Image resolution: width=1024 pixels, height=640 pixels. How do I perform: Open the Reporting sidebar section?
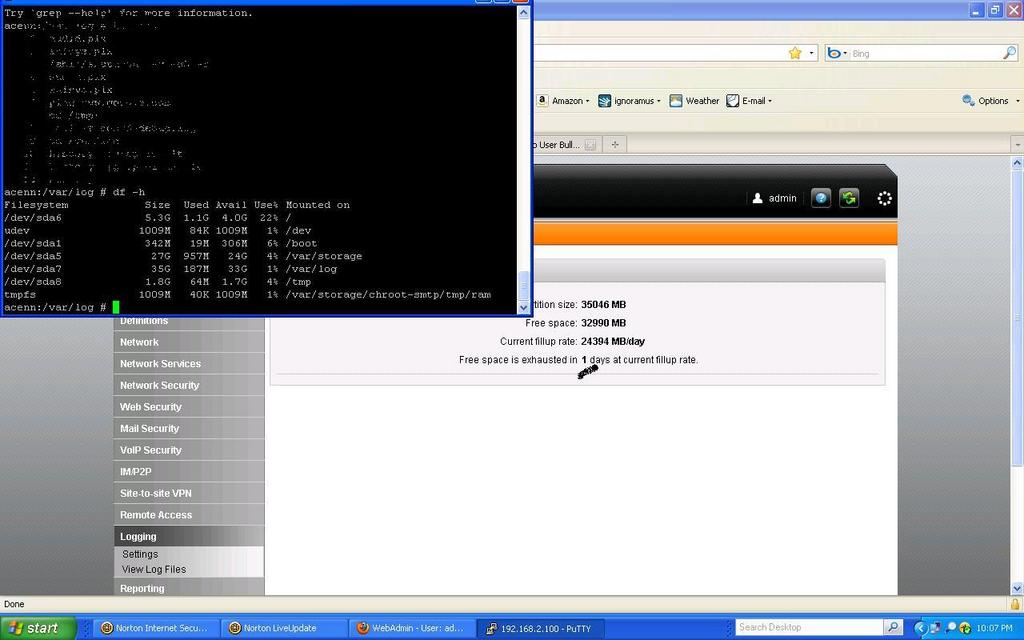click(142, 588)
